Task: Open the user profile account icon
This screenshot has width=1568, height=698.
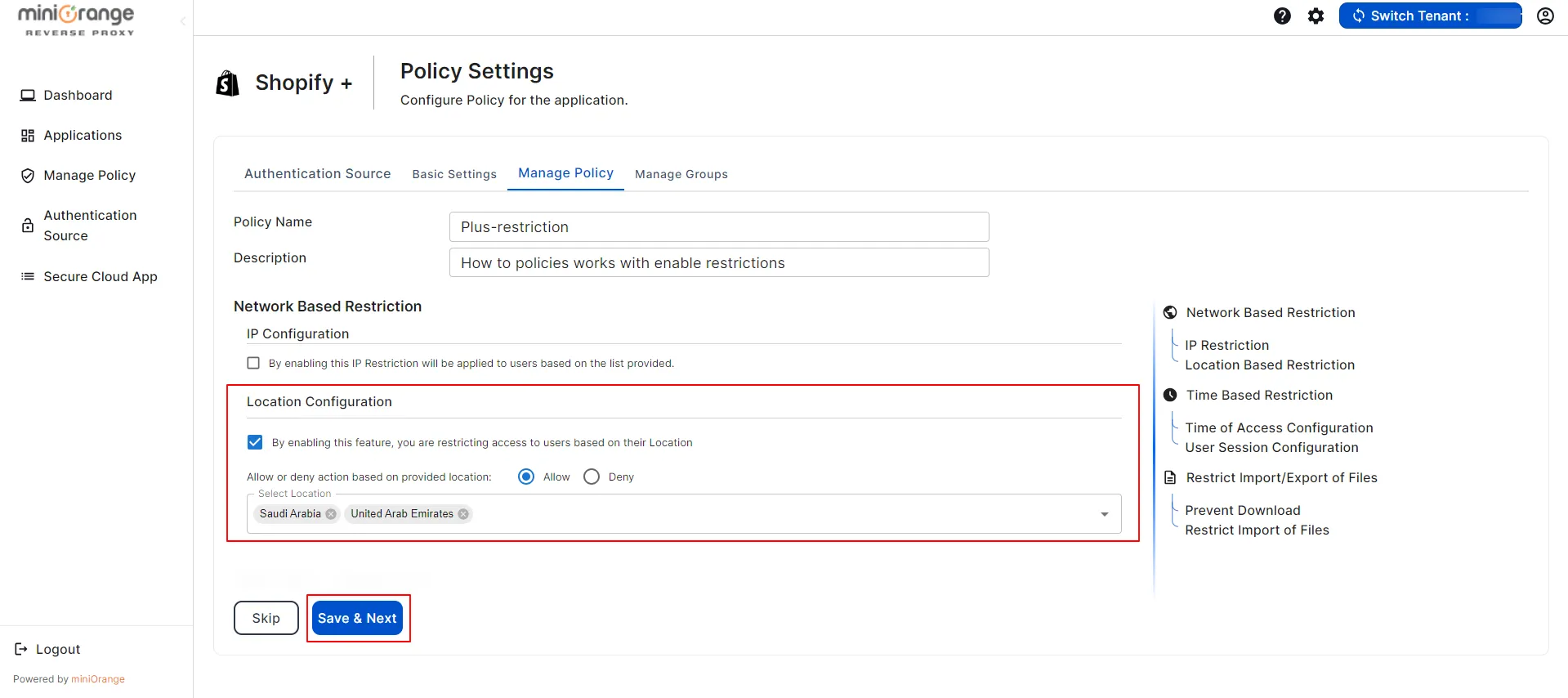Action: [1545, 16]
